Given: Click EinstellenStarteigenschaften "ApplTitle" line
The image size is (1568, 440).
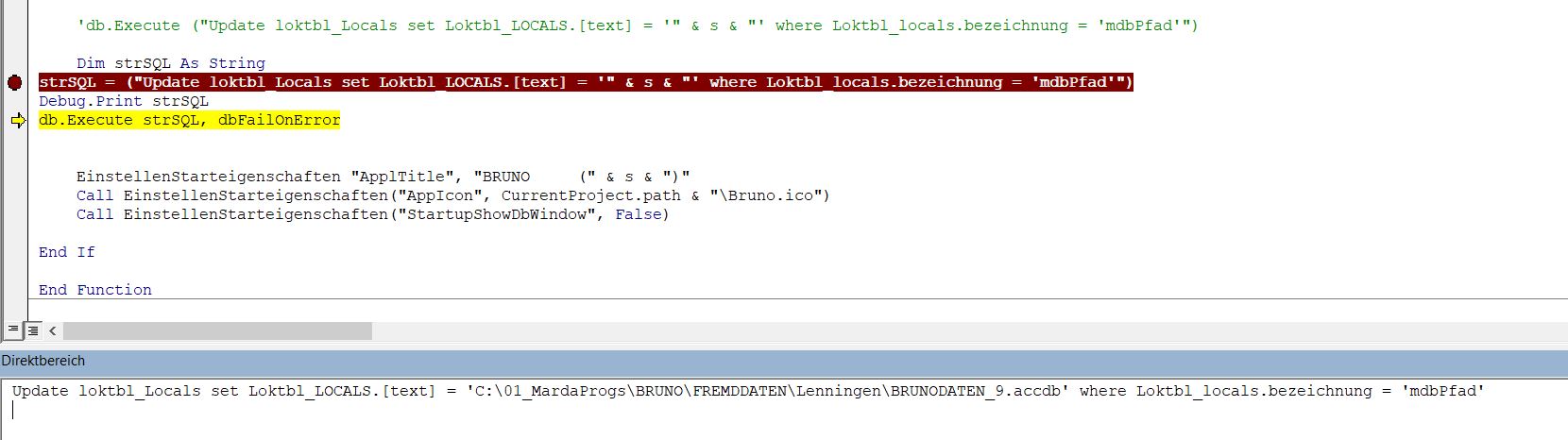Looking at the screenshot, I should 383,177.
